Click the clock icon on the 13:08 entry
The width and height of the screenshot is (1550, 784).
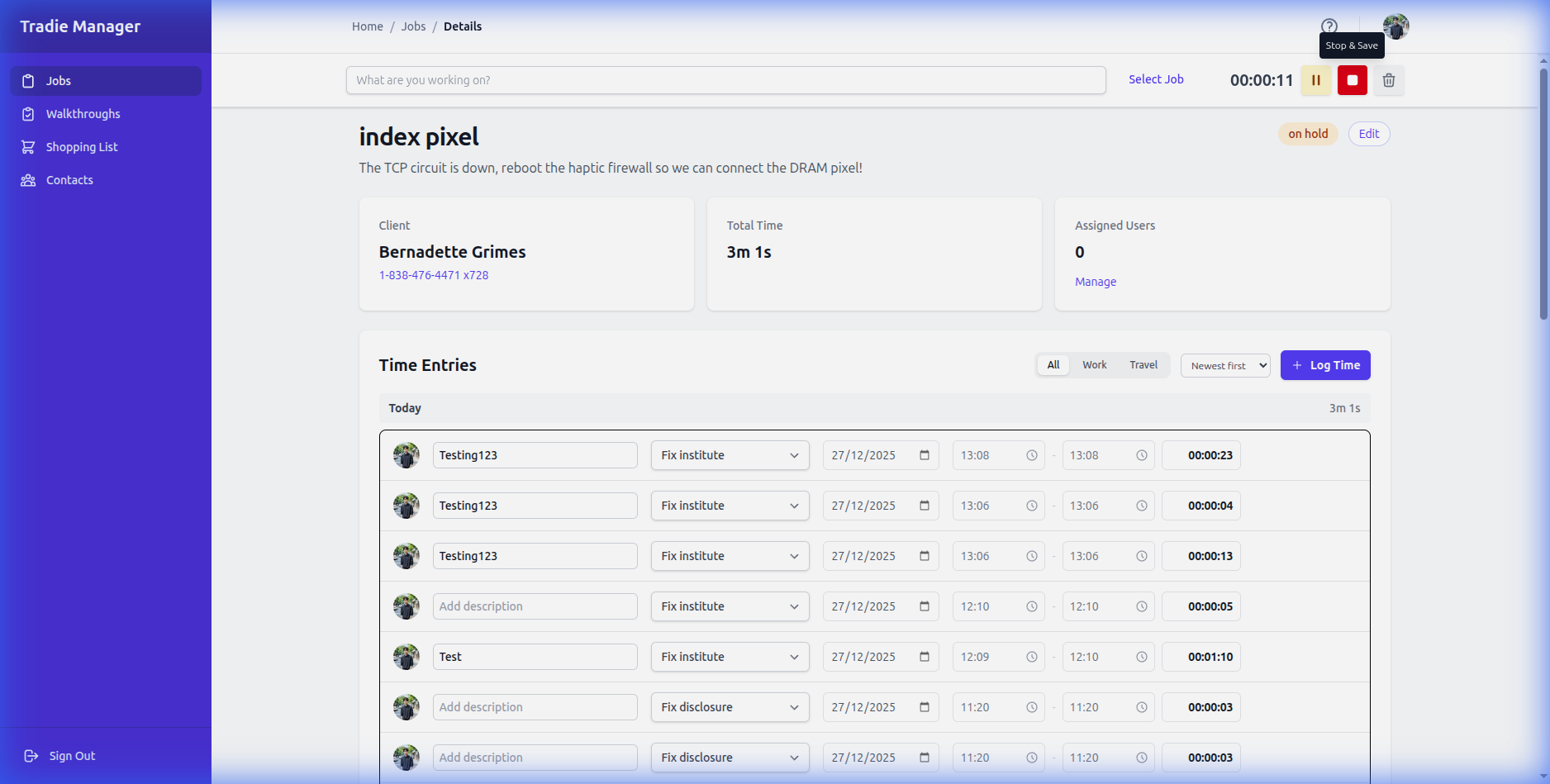(x=1031, y=455)
